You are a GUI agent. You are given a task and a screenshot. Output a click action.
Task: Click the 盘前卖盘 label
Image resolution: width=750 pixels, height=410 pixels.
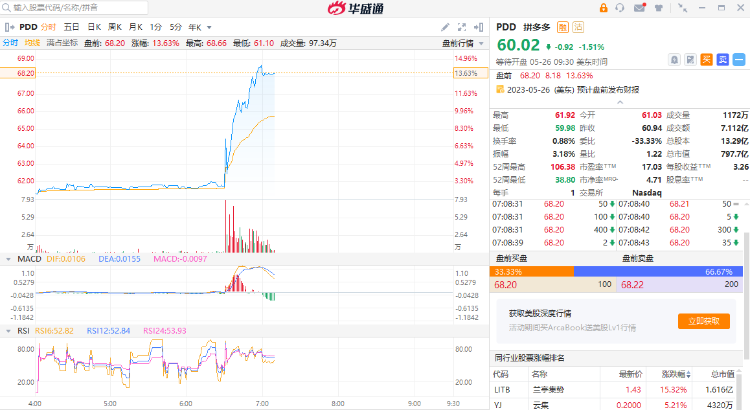(x=638, y=258)
